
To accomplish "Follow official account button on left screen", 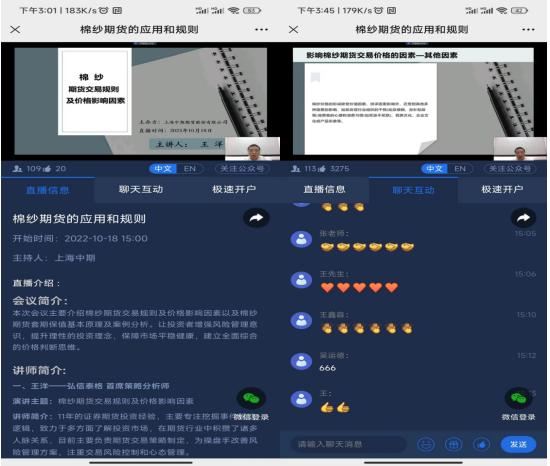I will (x=242, y=169).
